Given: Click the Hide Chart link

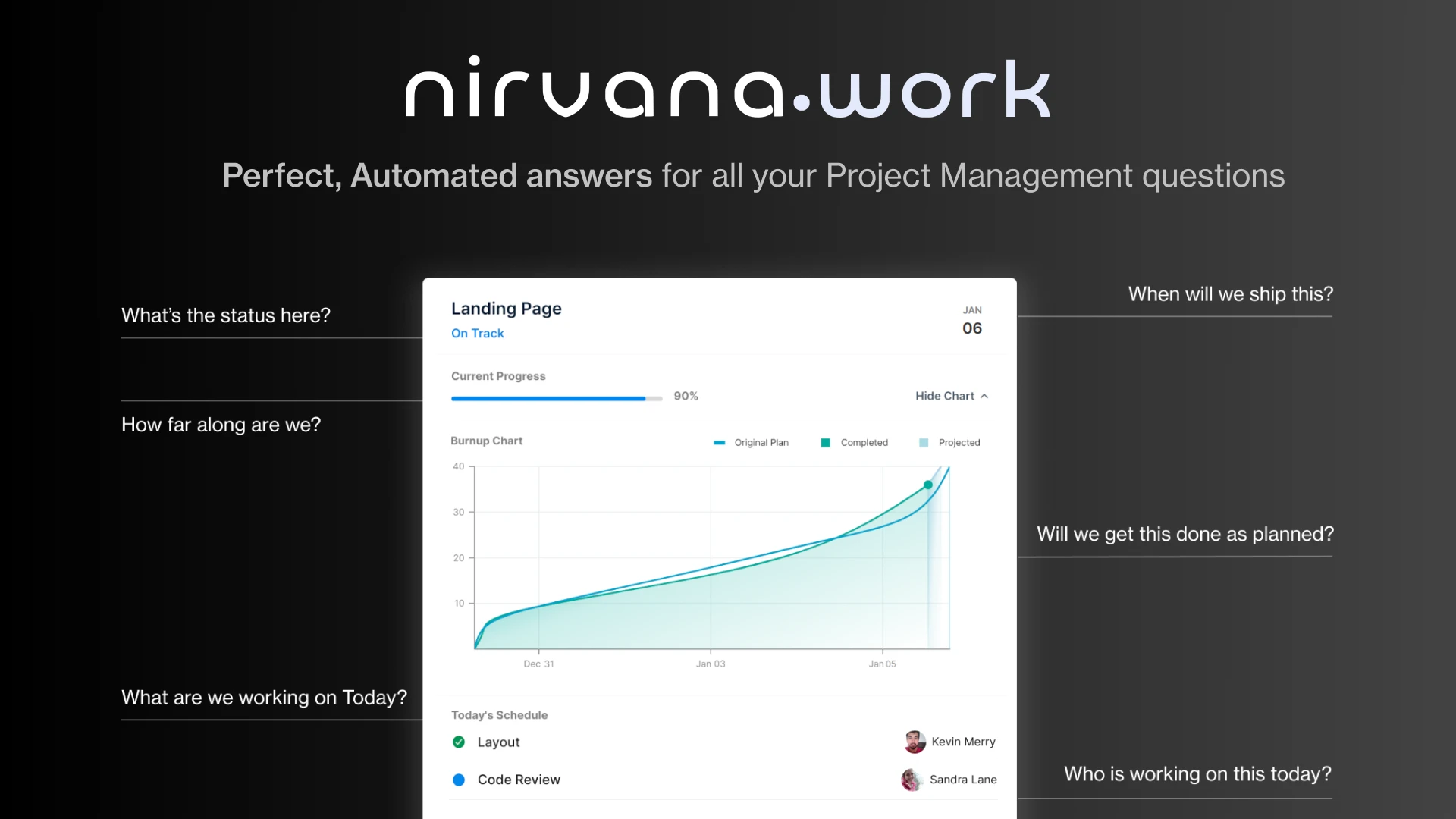Looking at the screenshot, I should pyautogui.click(x=951, y=396).
